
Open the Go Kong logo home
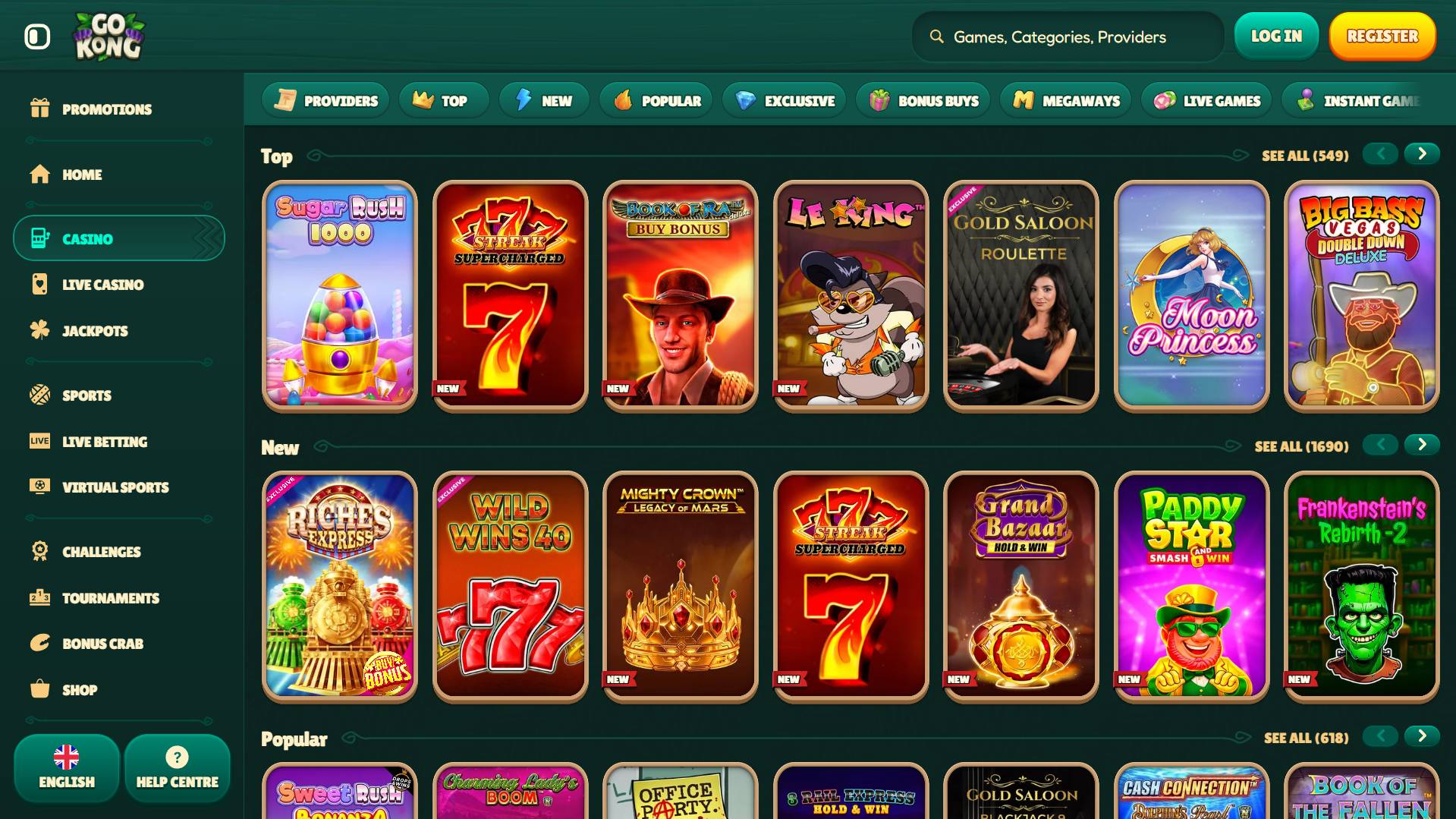click(x=108, y=36)
